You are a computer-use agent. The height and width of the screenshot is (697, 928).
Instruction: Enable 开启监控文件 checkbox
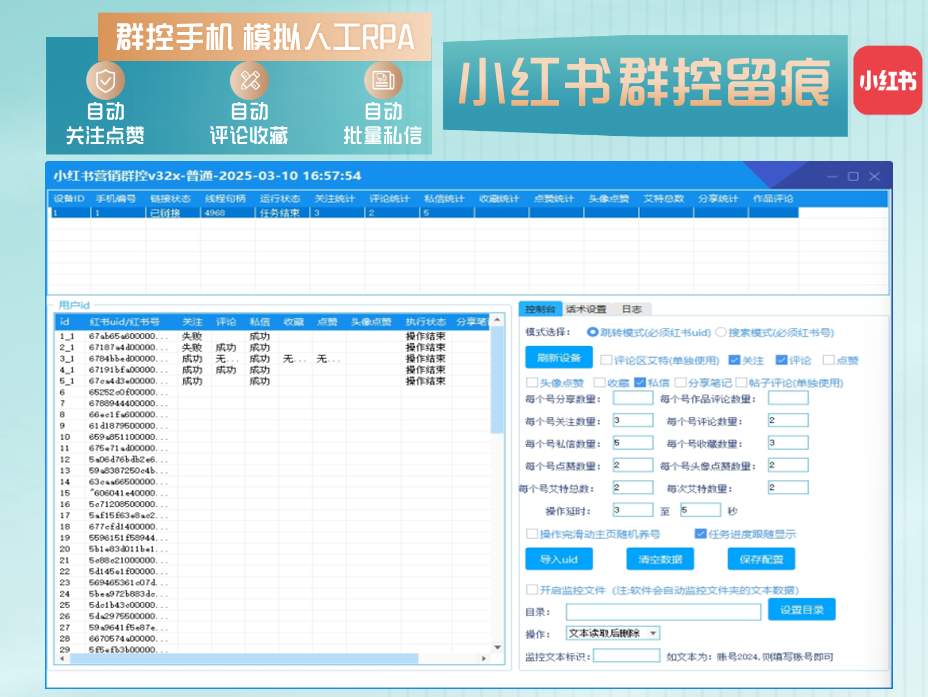(532, 590)
